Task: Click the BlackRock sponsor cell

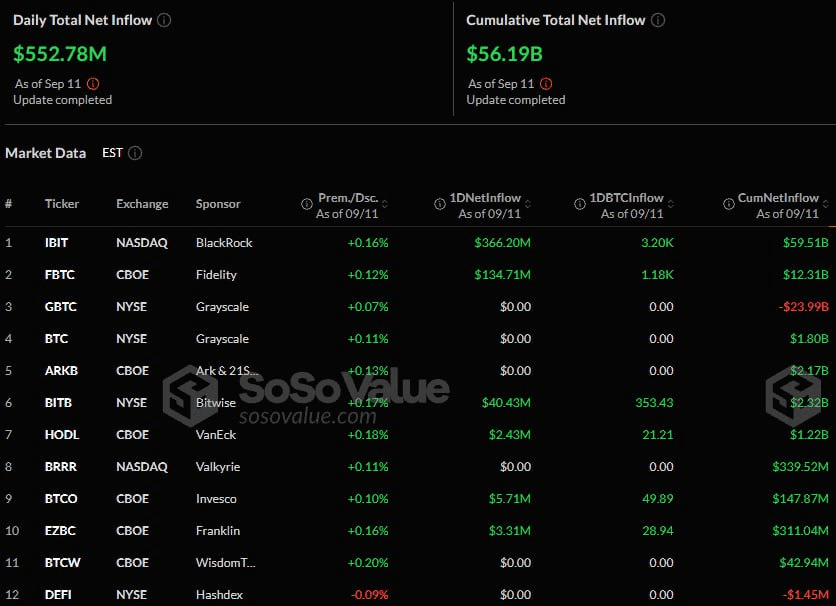Action: pyautogui.click(x=224, y=243)
